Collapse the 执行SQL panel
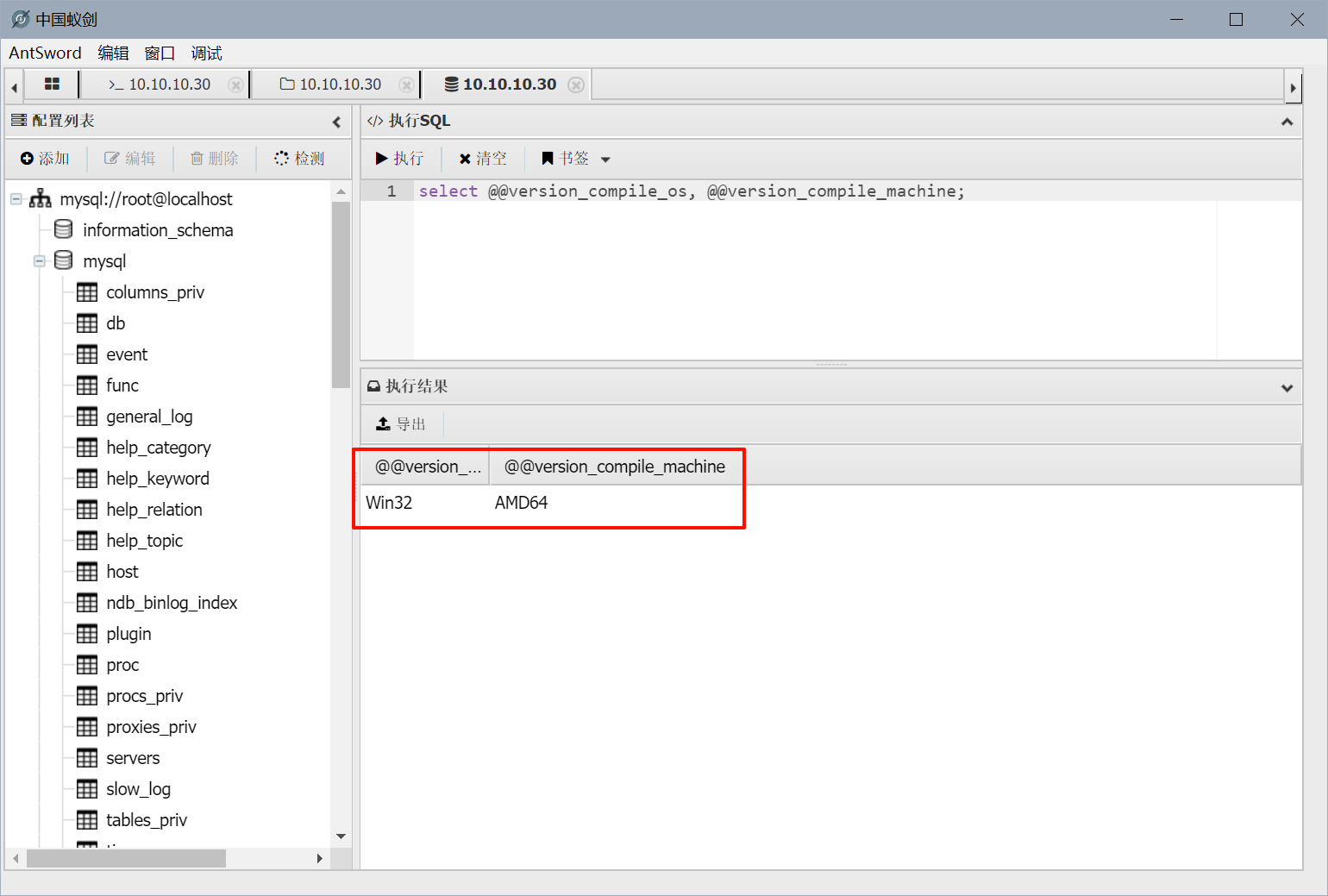Image resolution: width=1328 pixels, height=896 pixels. click(x=1287, y=122)
